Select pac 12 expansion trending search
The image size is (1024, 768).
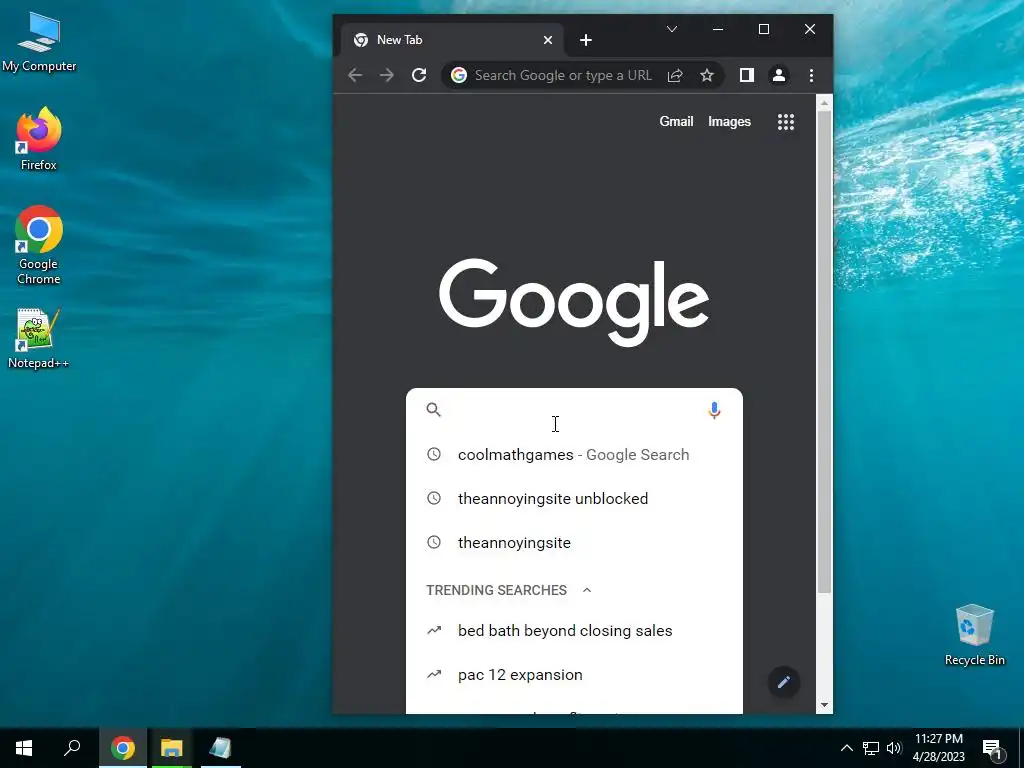click(x=574, y=675)
